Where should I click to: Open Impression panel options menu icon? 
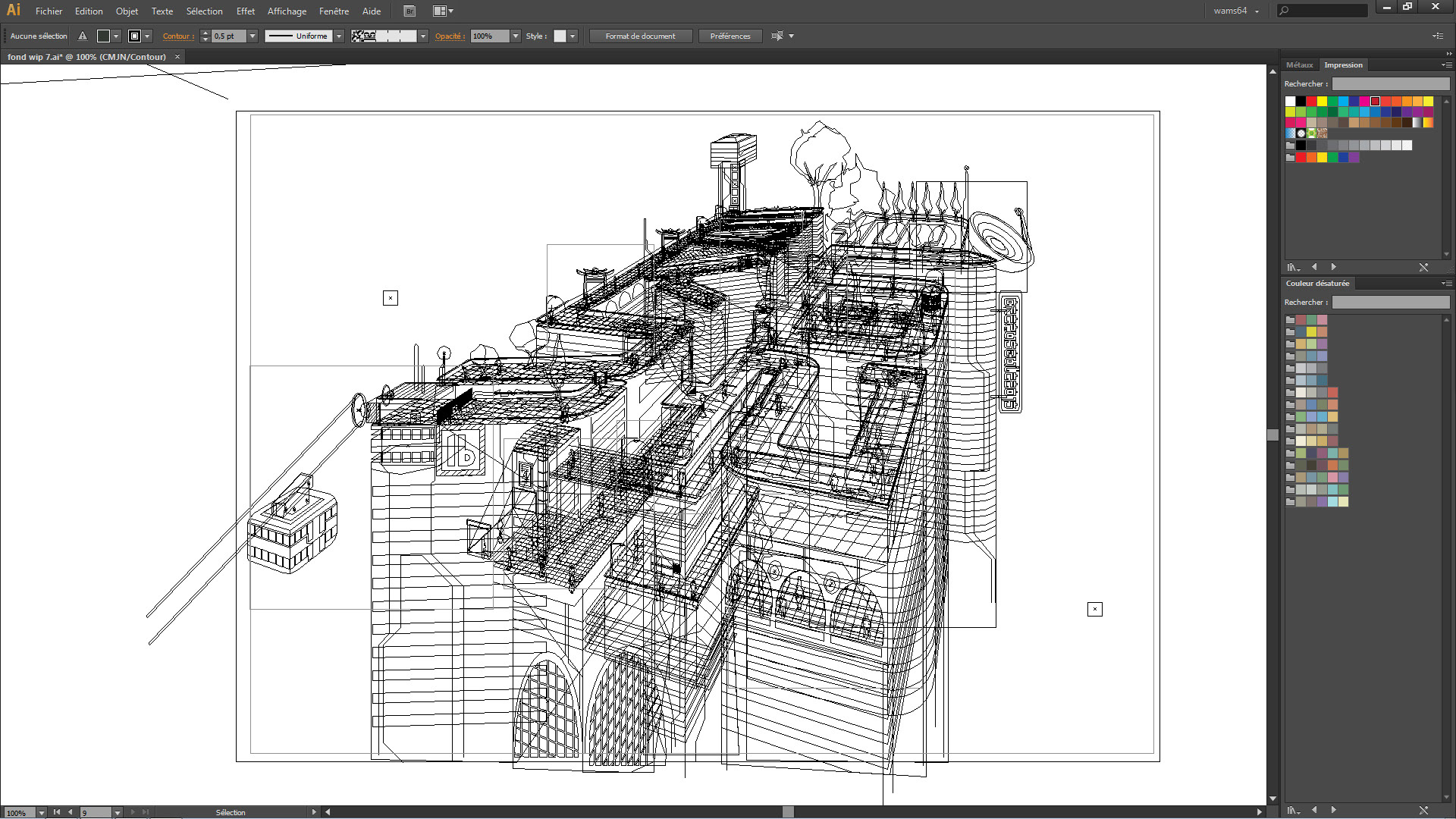[x=1447, y=65]
